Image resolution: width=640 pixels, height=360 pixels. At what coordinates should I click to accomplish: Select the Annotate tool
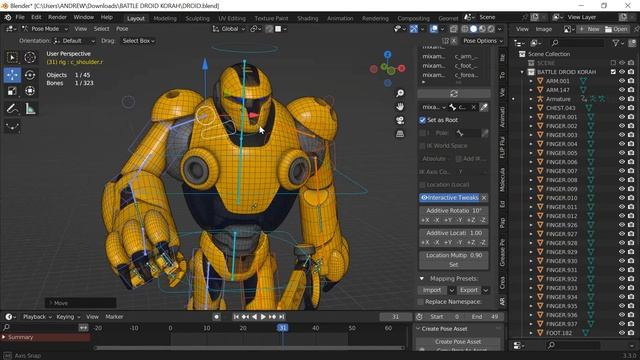(12, 109)
